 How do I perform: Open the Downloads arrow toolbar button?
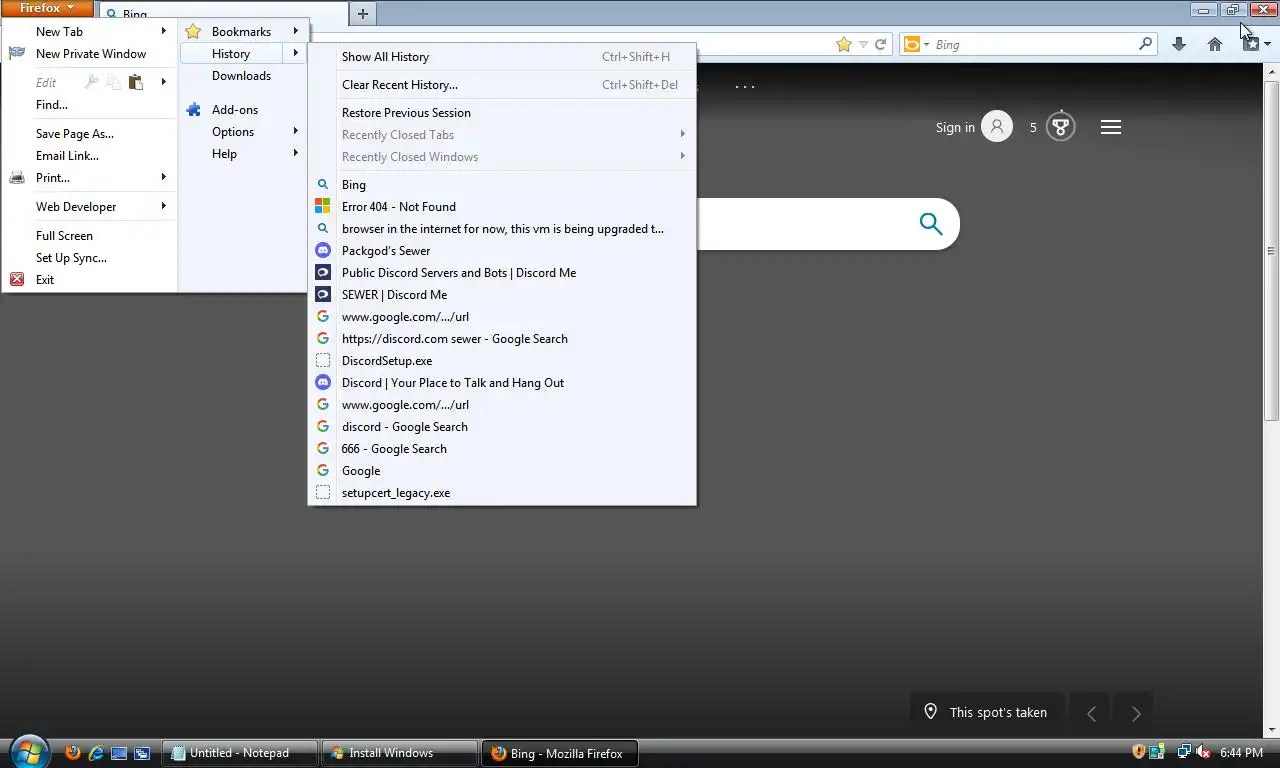pos(1179,44)
